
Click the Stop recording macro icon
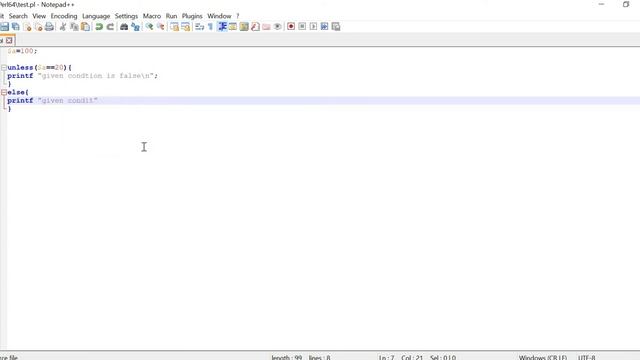302,27
